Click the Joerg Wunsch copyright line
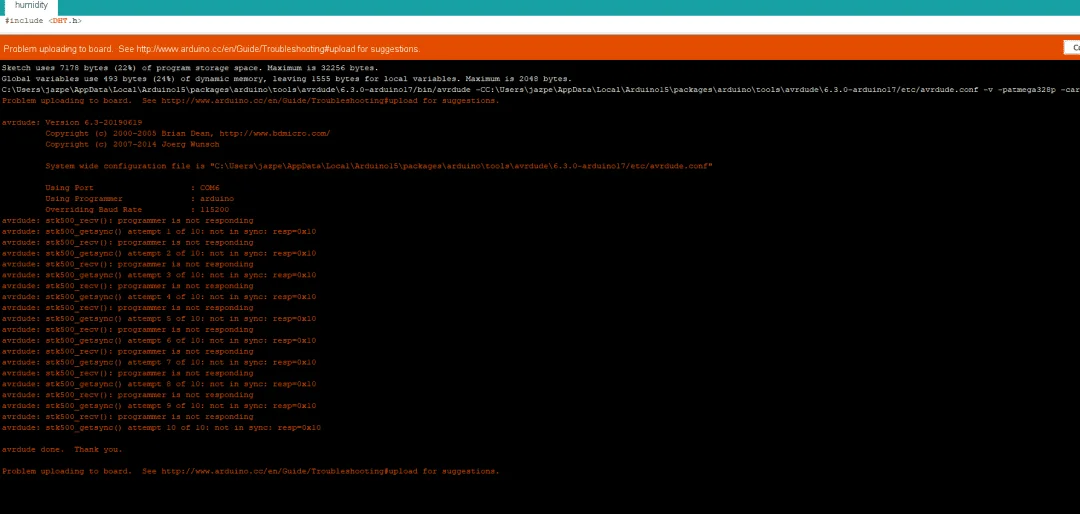Image resolution: width=1080 pixels, height=514 pixels. pos(132,145)
